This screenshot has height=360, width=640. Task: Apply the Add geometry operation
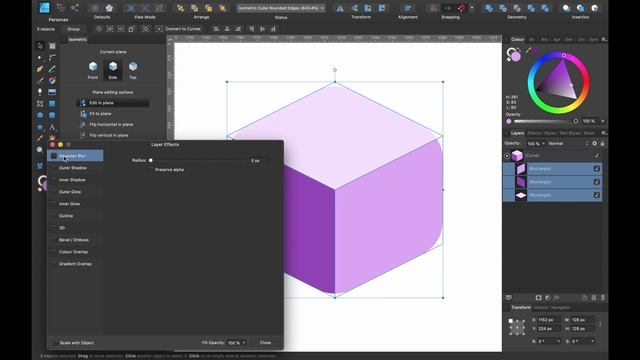[x=489, y=8]
